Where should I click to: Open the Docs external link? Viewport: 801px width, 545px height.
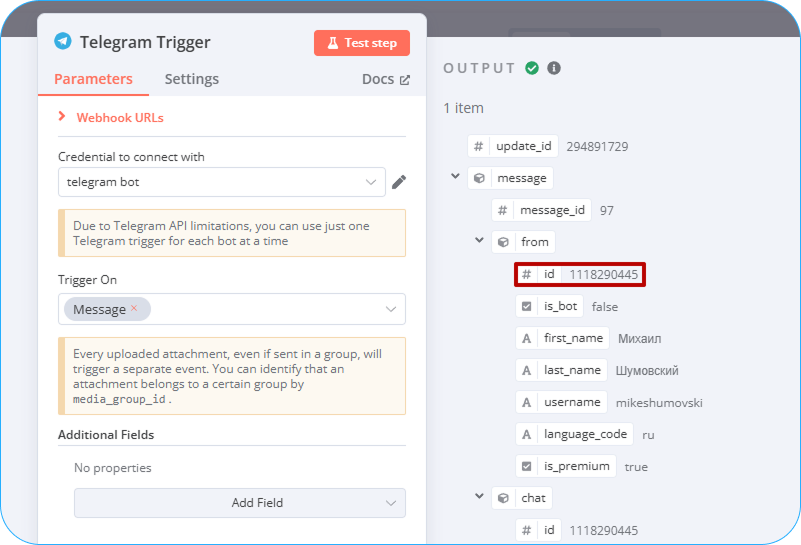[x=386, y=79]
